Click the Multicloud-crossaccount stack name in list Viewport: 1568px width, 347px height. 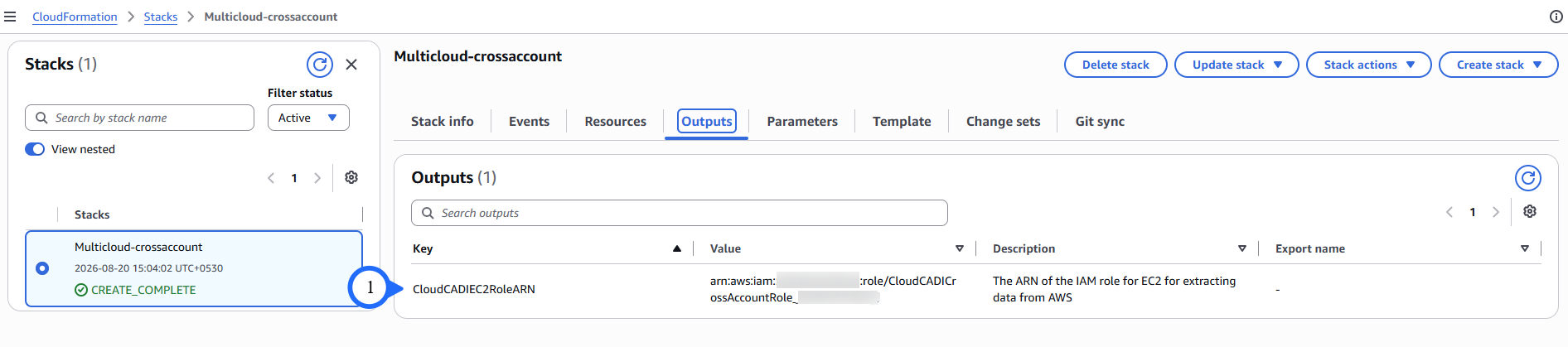(138, 247)
